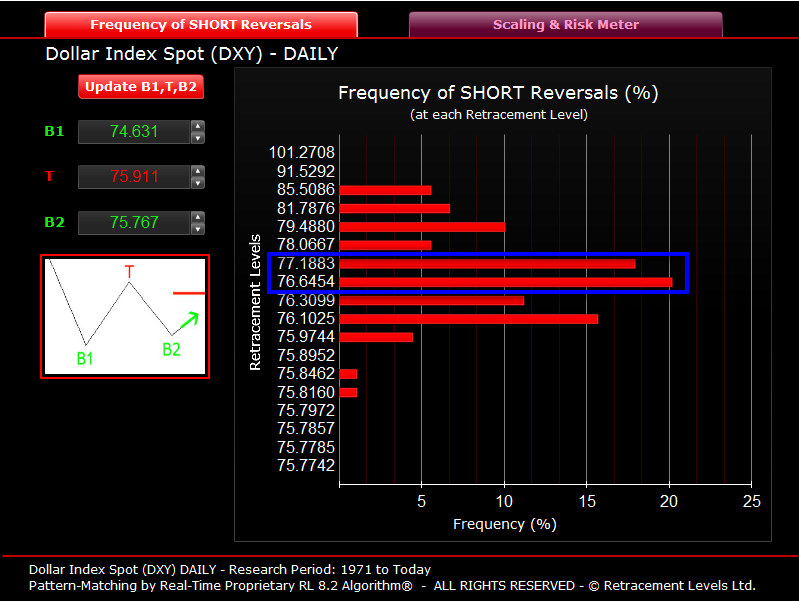The height and width of the screenshot is (602, 799).
Task: Click the red bar at level 79.4880
Action: [422, 227]
